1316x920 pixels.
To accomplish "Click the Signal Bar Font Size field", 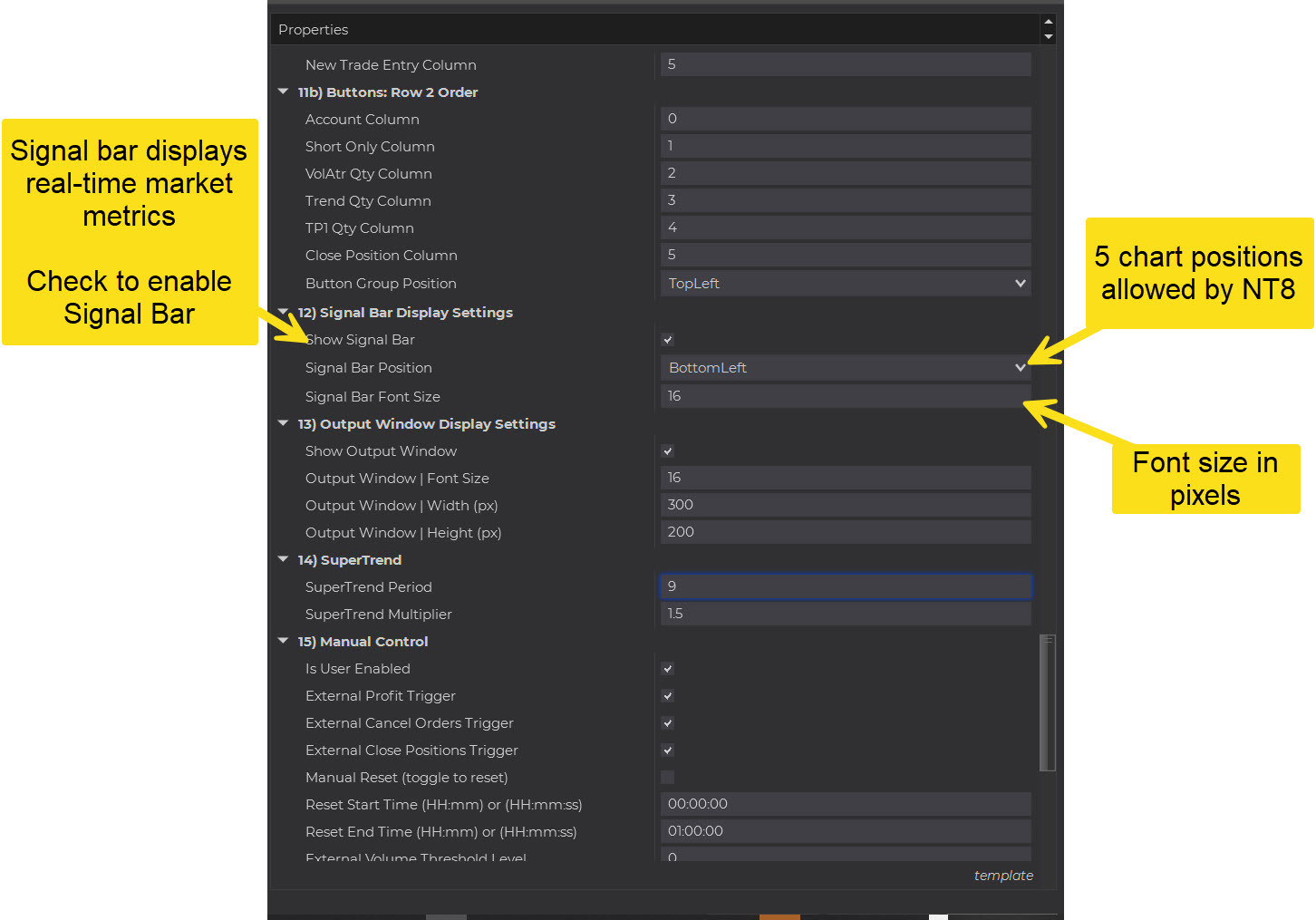I will click(x=846, y=396).
